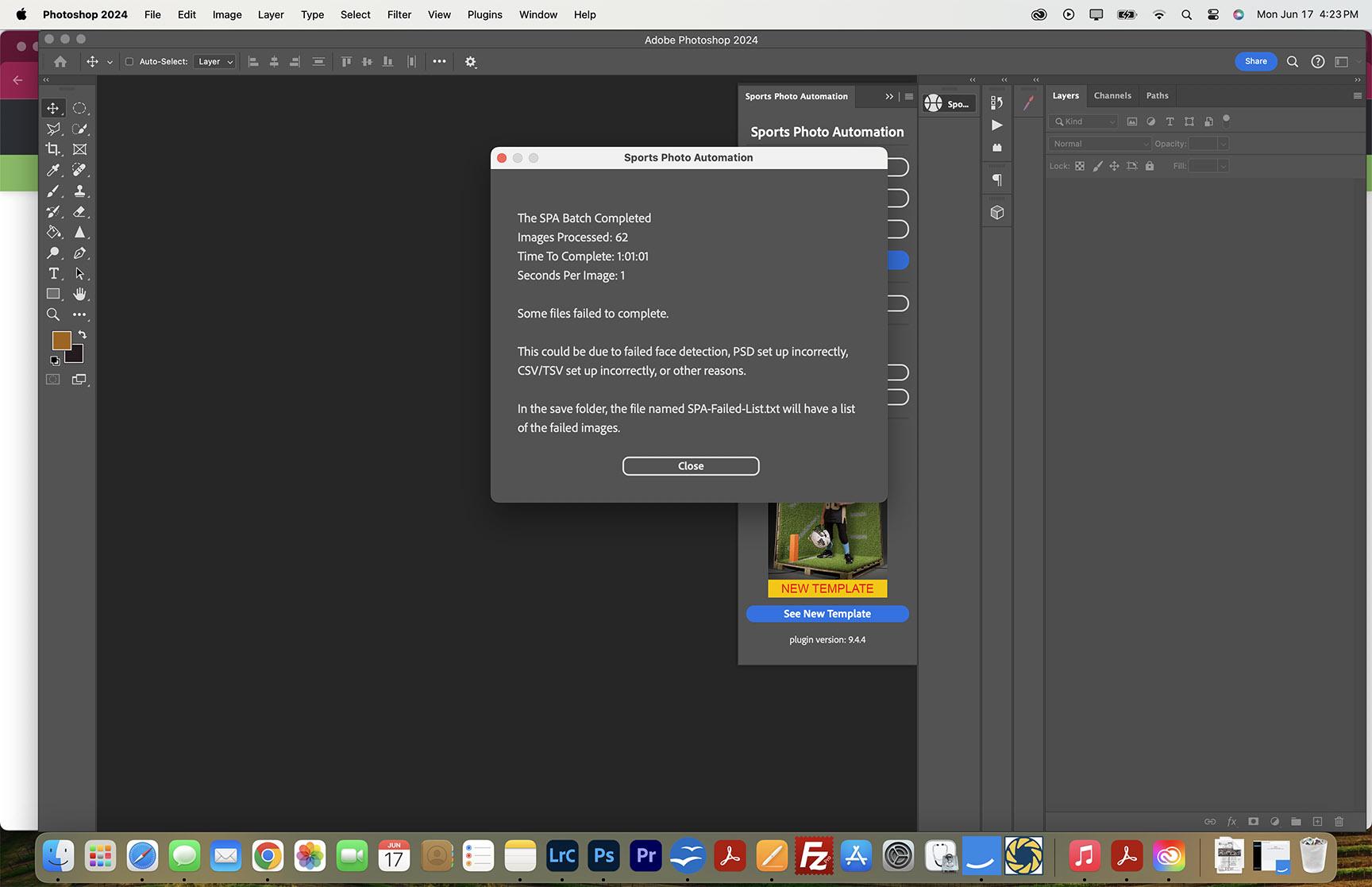This screenshot has width=1372, height=887.
Task: Click Close in the SPA dialog
Action: (x=691, y=466)
